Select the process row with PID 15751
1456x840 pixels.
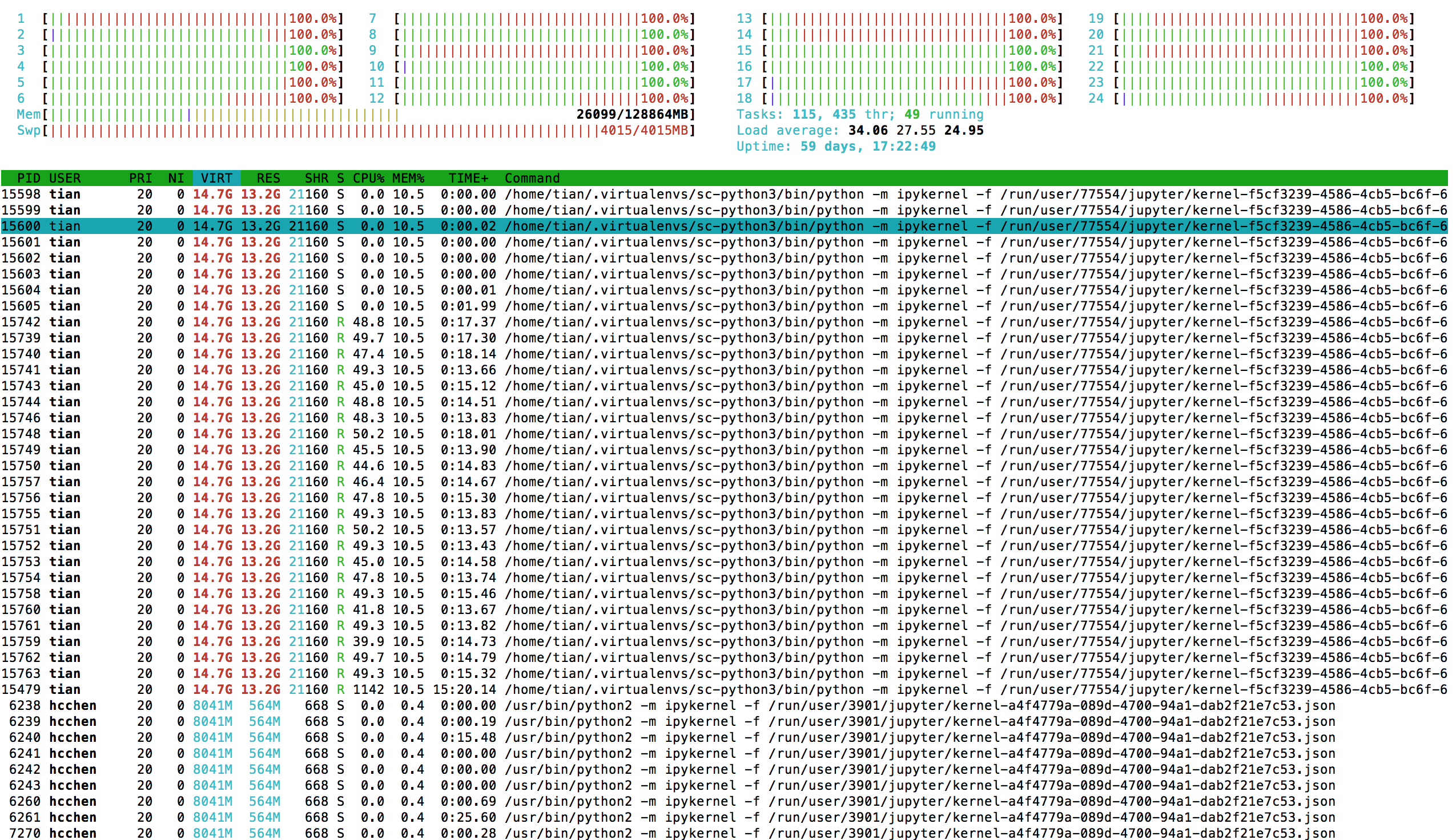click(724, 530)
